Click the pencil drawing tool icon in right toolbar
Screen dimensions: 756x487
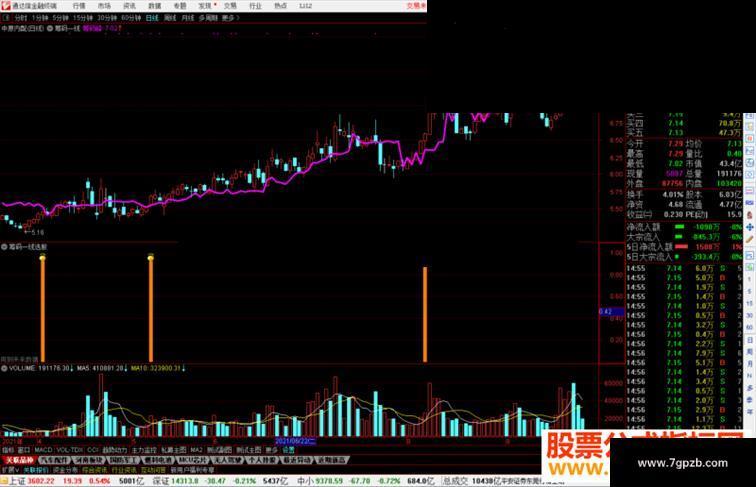coord(750,238)
